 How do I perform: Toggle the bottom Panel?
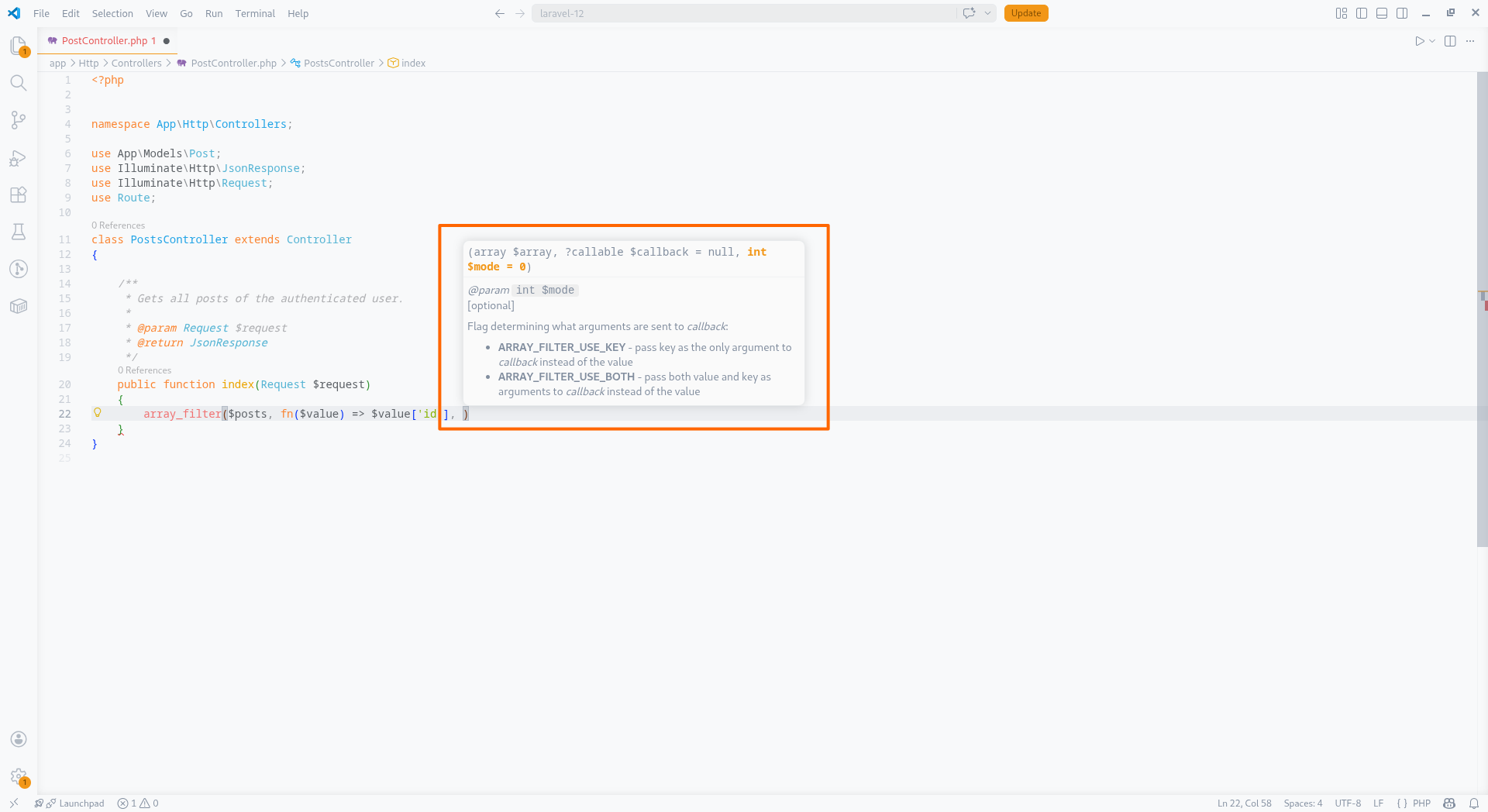click(x=1382, y=13)
